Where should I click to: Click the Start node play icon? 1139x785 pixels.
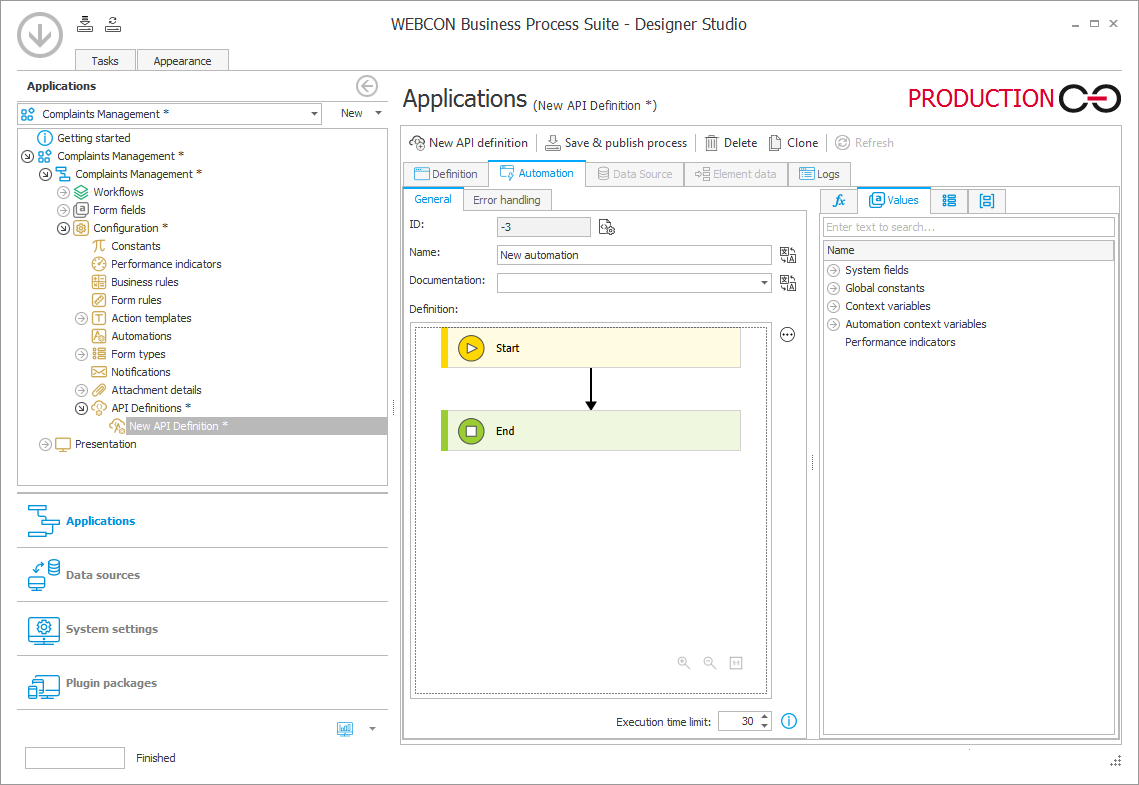tap(471, 348)
